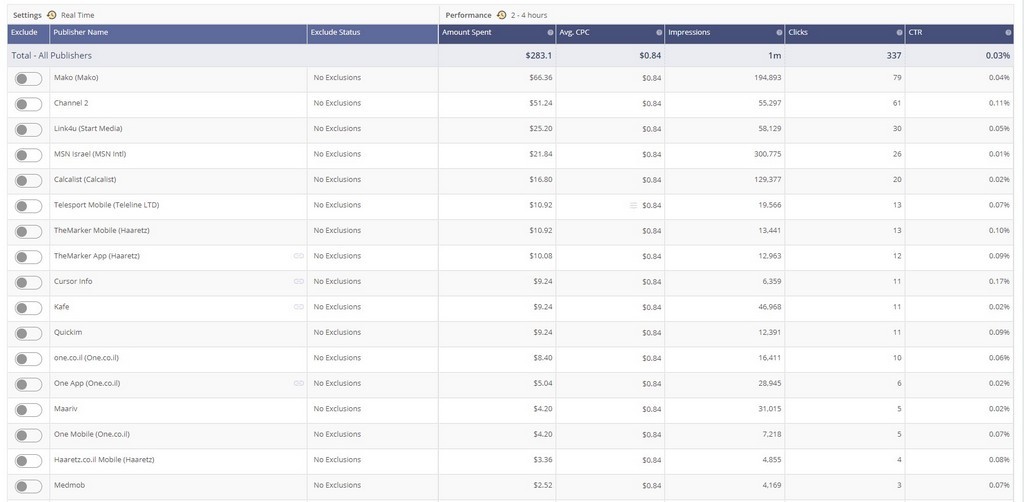Image resolution: width=1024 pixels, height=502 pixels.
Task: Click the info icon on CTR header
Action: (1008, 33)
